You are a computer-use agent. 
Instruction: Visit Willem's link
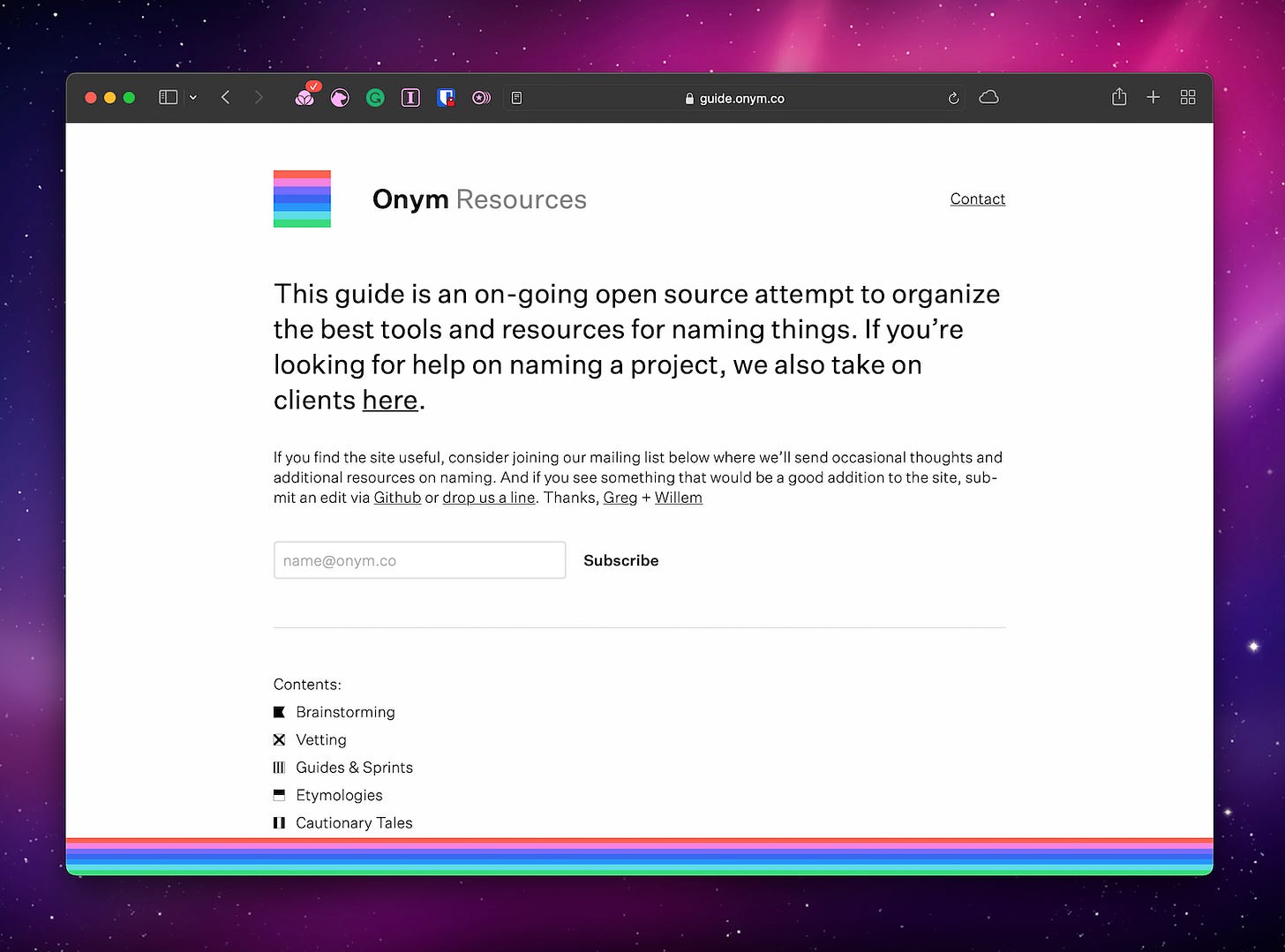pyautogui.click(x=678, y=498)
